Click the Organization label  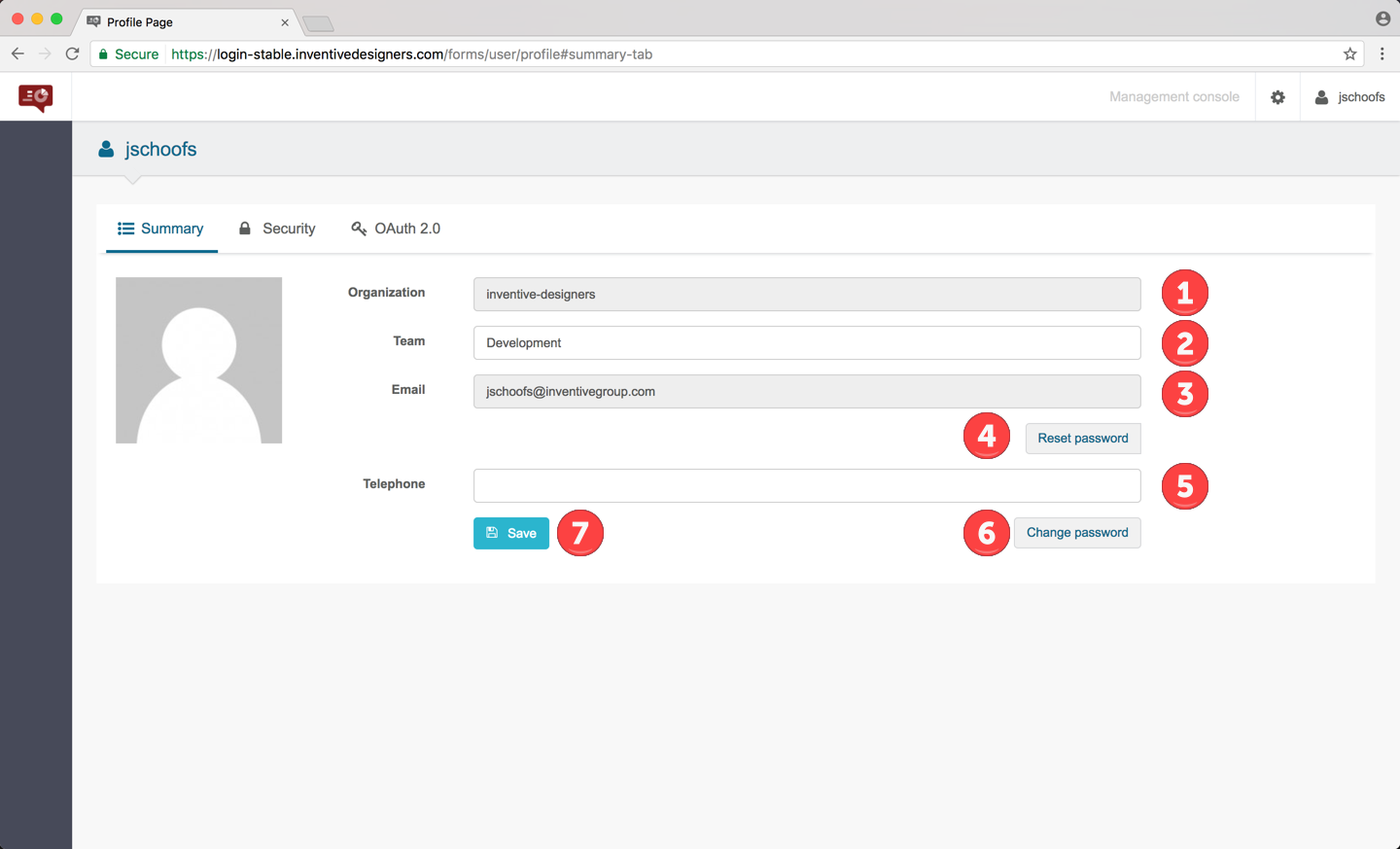386,293
